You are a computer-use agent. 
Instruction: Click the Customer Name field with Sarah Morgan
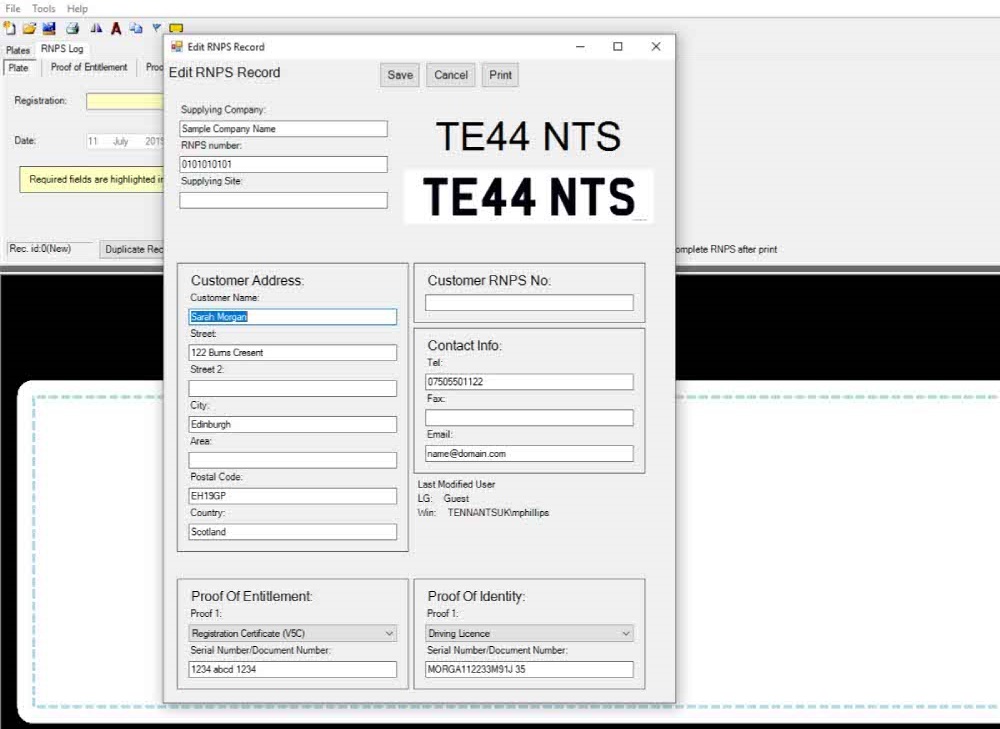pyautogui.click(x=293, y=317)
